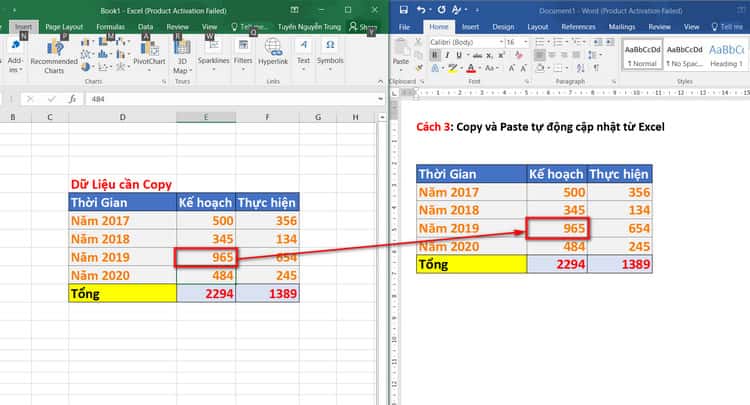Open the References tab in Word
Viewport: 750px width, 405px height.
[578, 27]
